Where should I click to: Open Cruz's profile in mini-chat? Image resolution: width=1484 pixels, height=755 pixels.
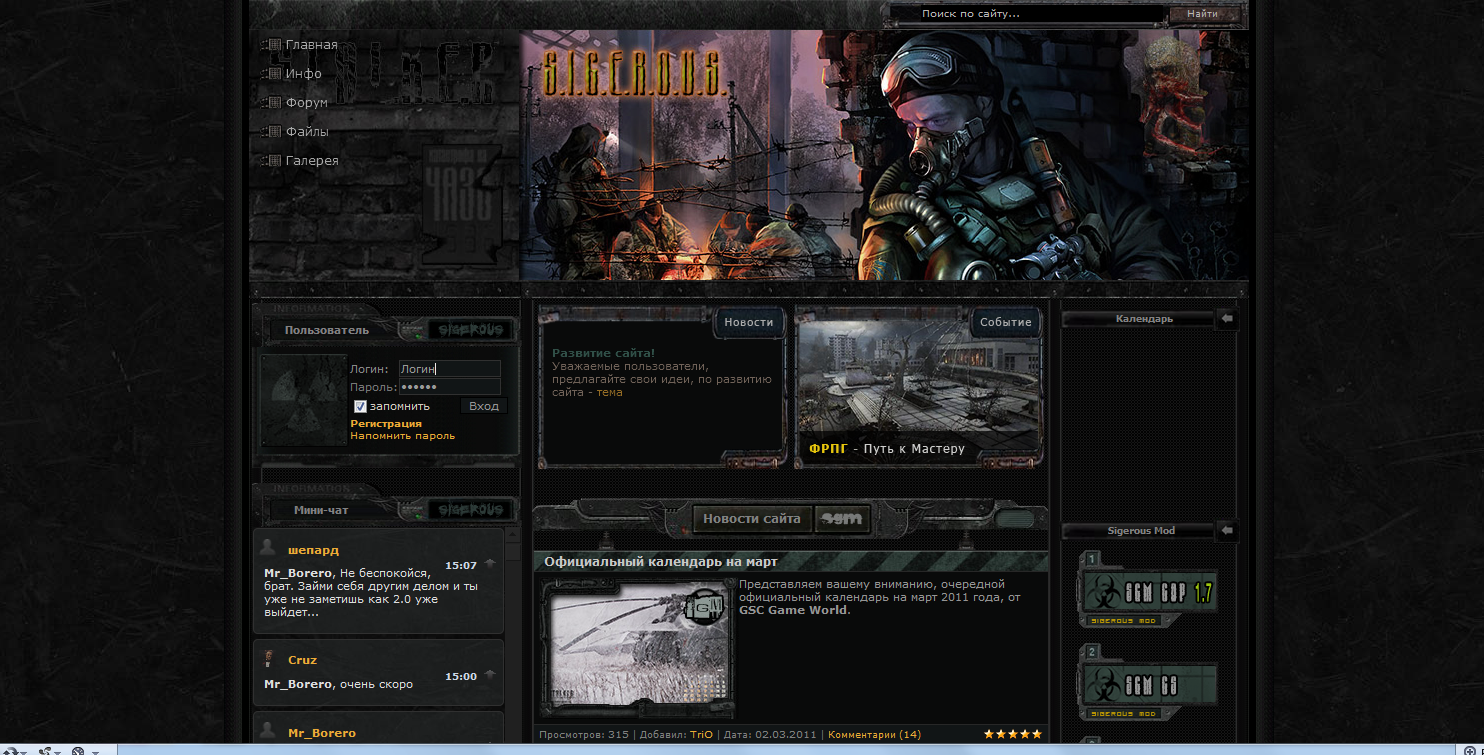click(x=302, y=660)
